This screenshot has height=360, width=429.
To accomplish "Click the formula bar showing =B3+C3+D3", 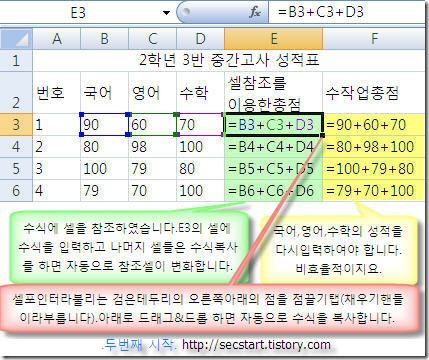I will coord(347,12).
